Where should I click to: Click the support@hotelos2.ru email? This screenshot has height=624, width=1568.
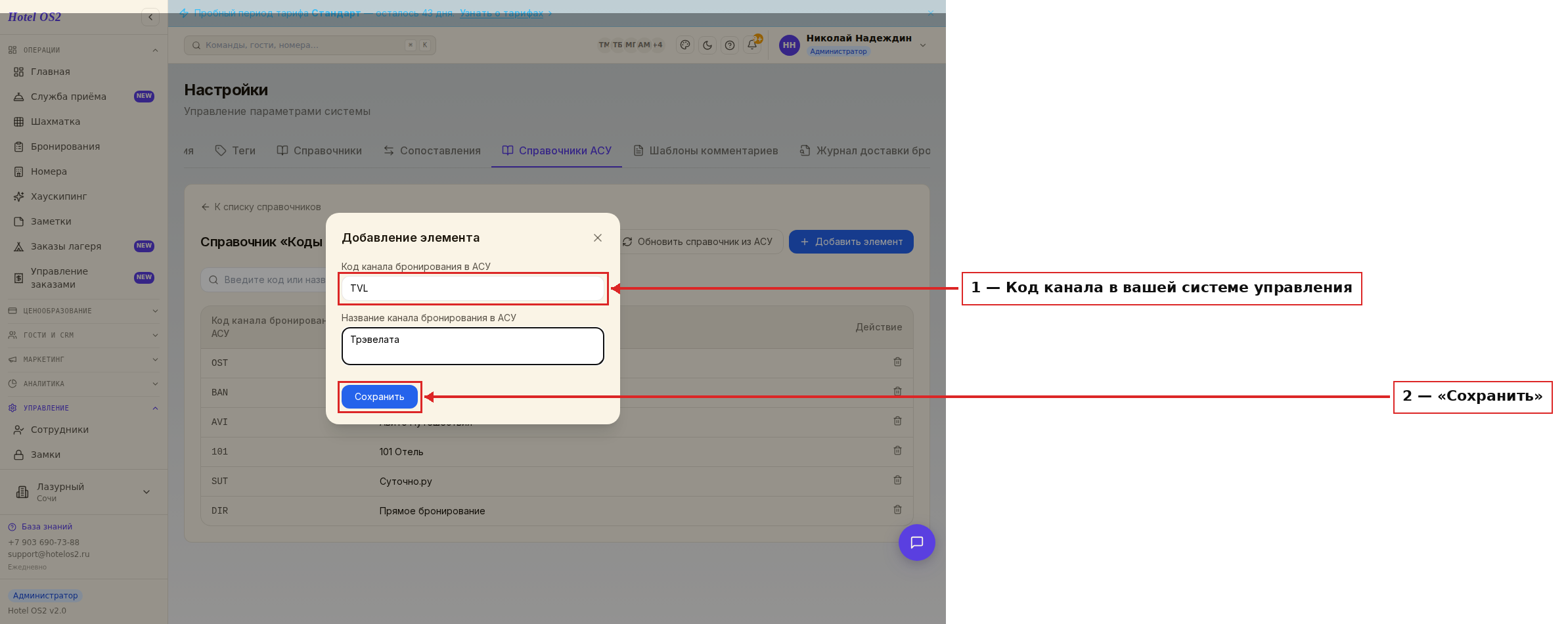49,554
